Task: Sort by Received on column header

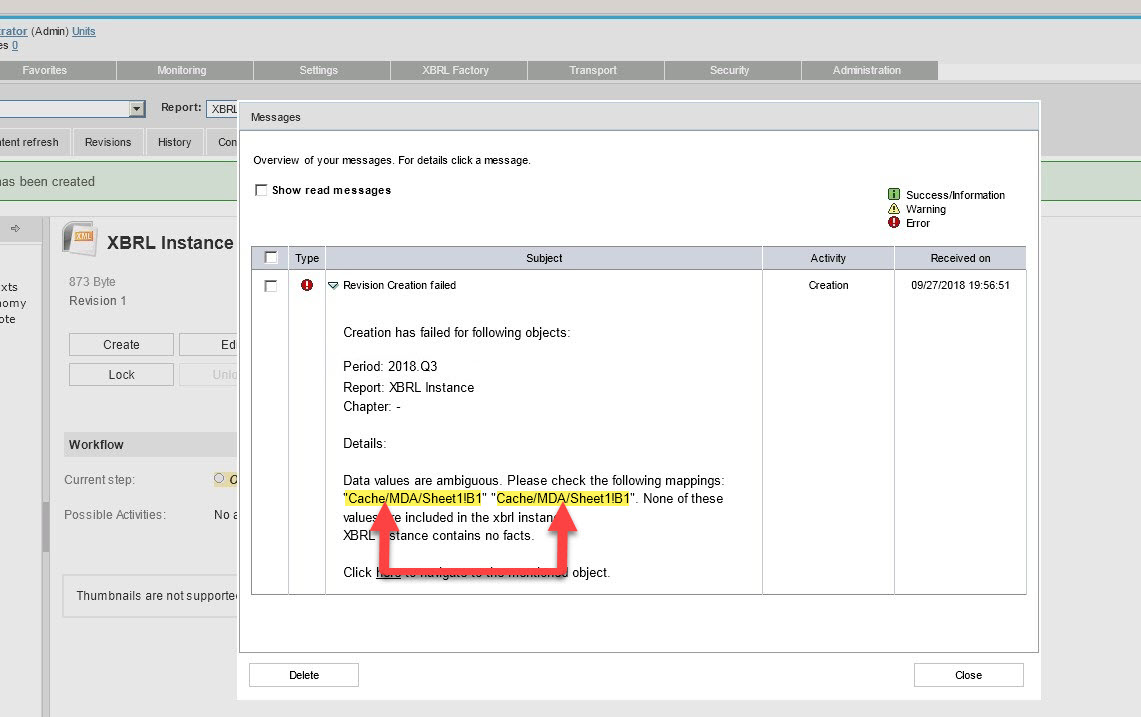Action: coord(960,258)
